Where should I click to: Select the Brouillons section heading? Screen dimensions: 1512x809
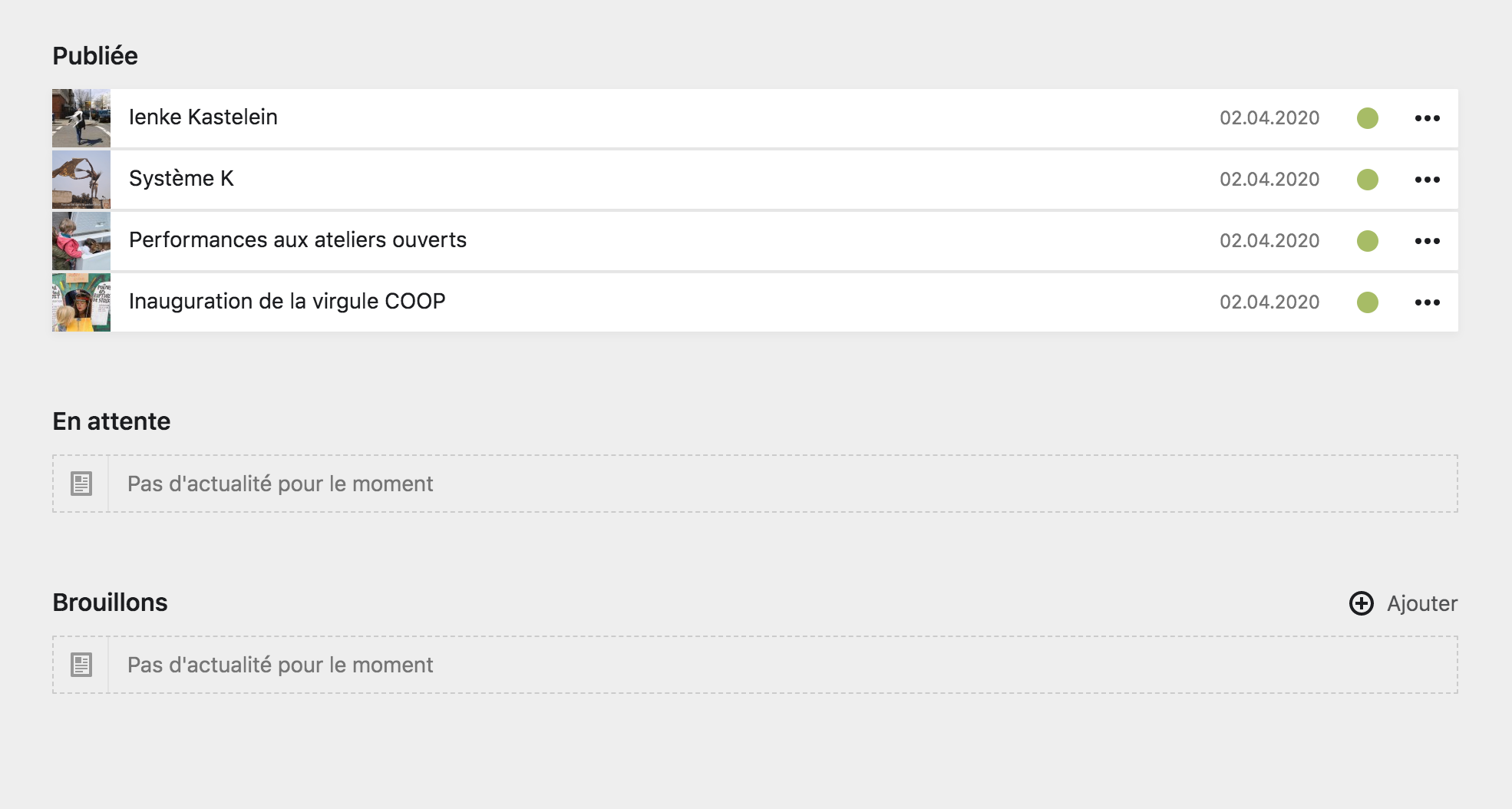[x=110, y=603]
